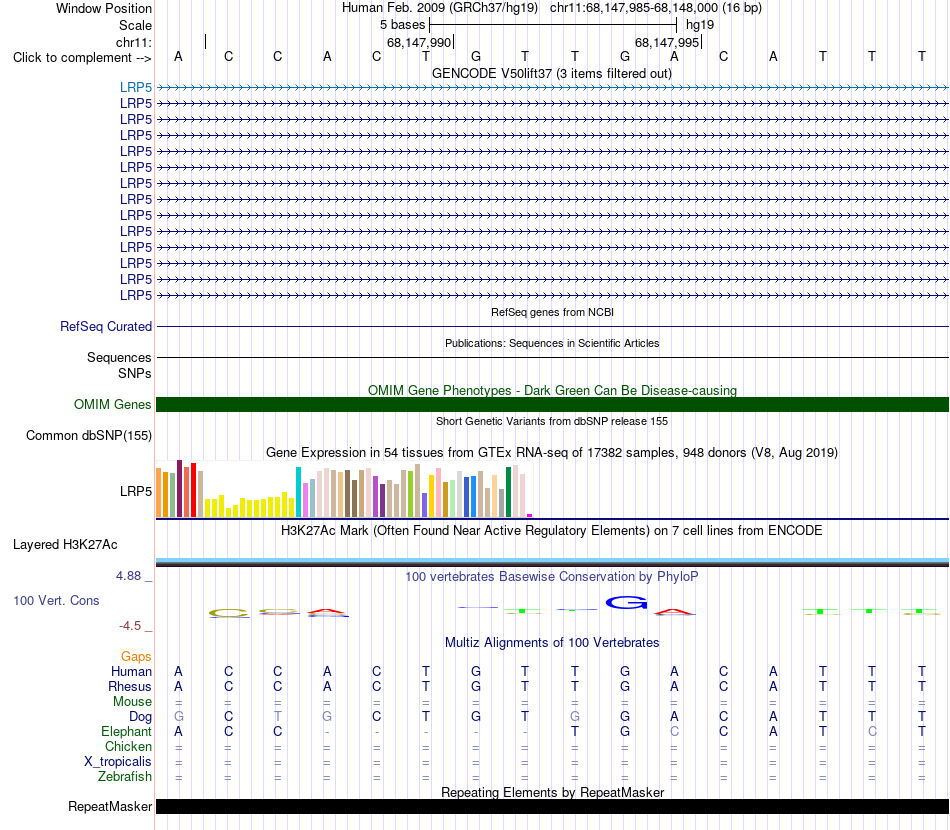Viewport: 950px width, 830px height.
Task: Click '100 vertebrates Basewise Conservation by PhyloP' title
Action: (552, 577)
